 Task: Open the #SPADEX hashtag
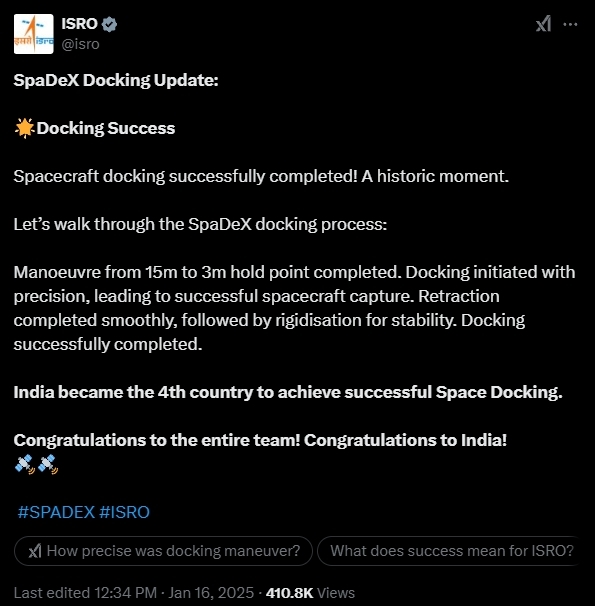click(56, 512)
